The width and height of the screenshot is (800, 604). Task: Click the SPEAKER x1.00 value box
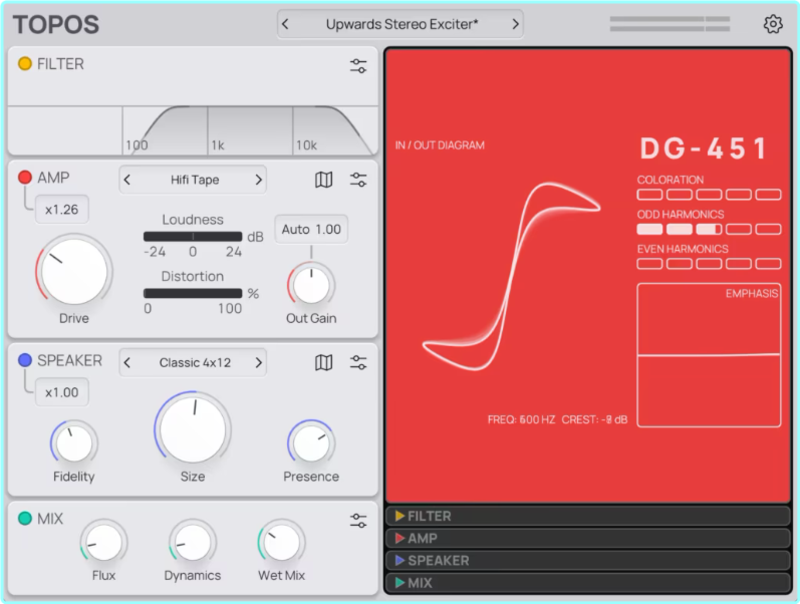62,392
